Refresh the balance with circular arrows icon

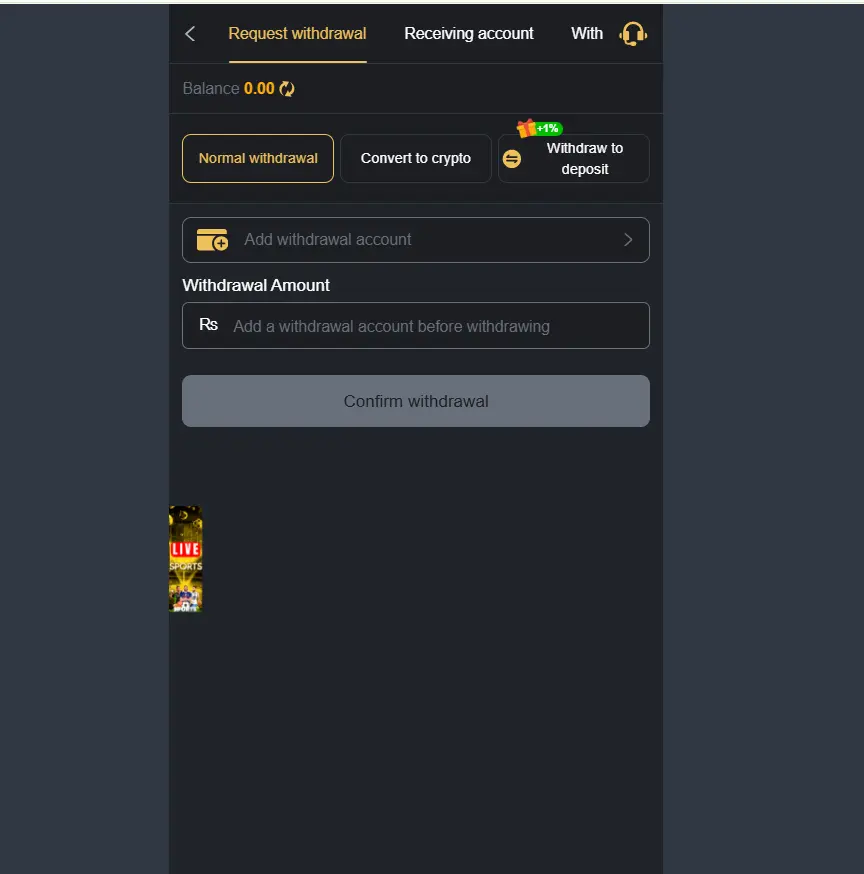tap(287, 89)
